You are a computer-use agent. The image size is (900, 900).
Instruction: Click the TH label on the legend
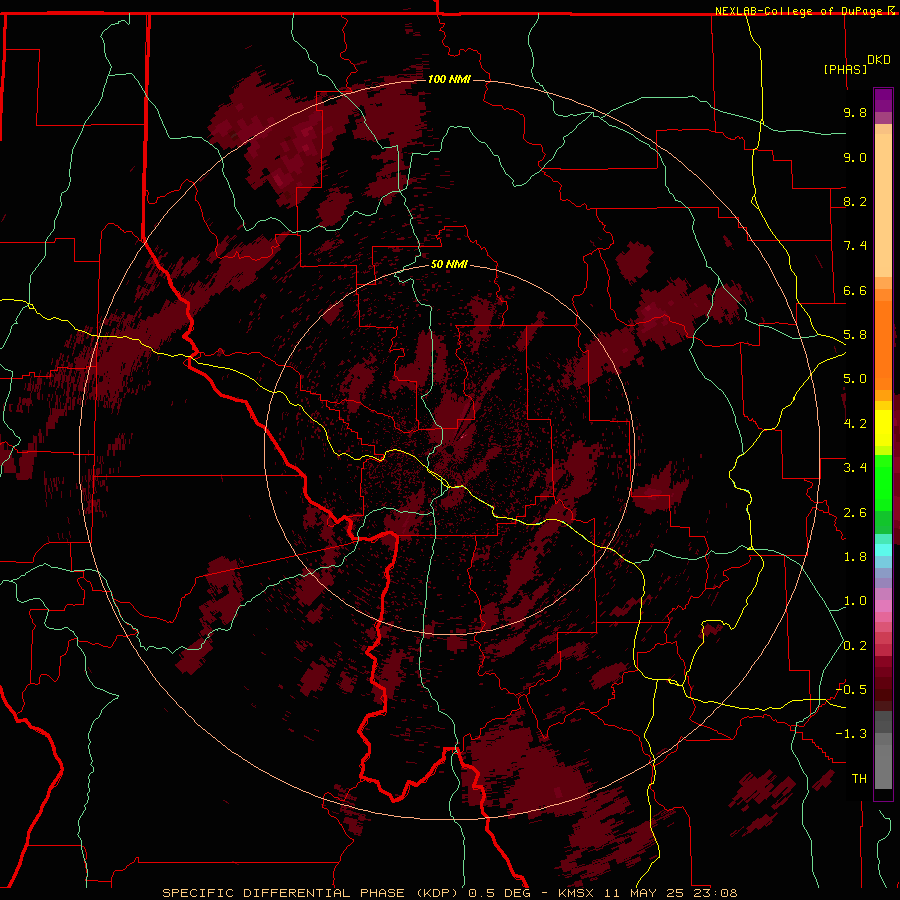pos(859,779)
